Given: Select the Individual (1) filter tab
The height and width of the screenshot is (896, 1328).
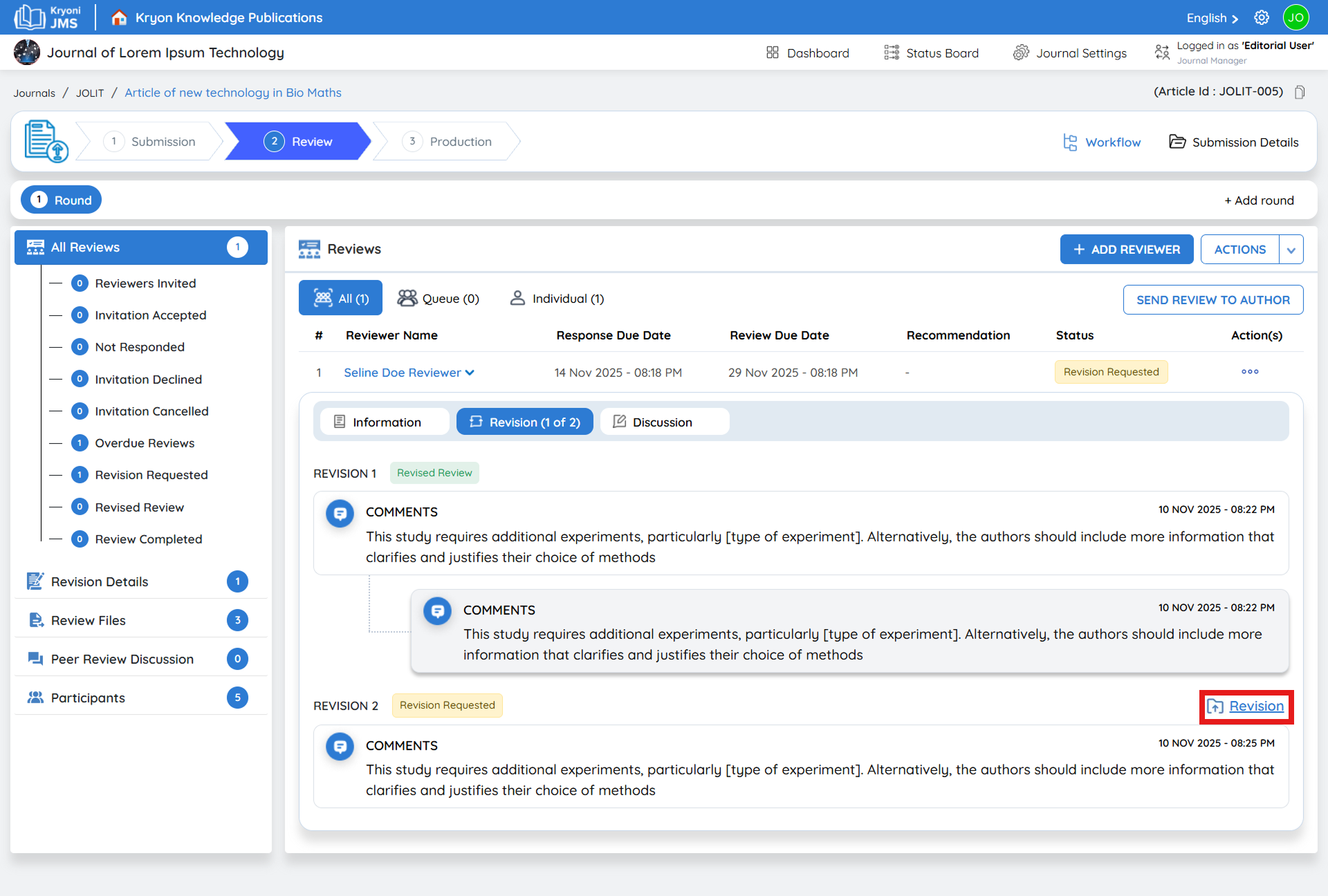Looking at the screenshot, I should [557, 299].
